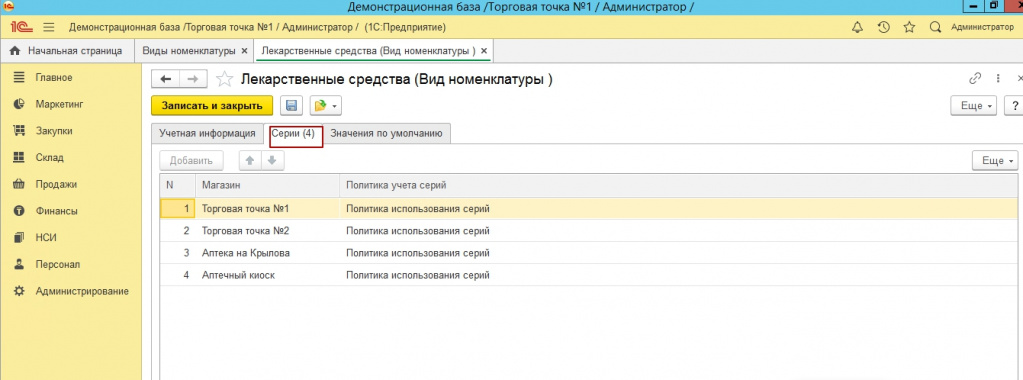Click Персонал person icon

coord(19,264)
